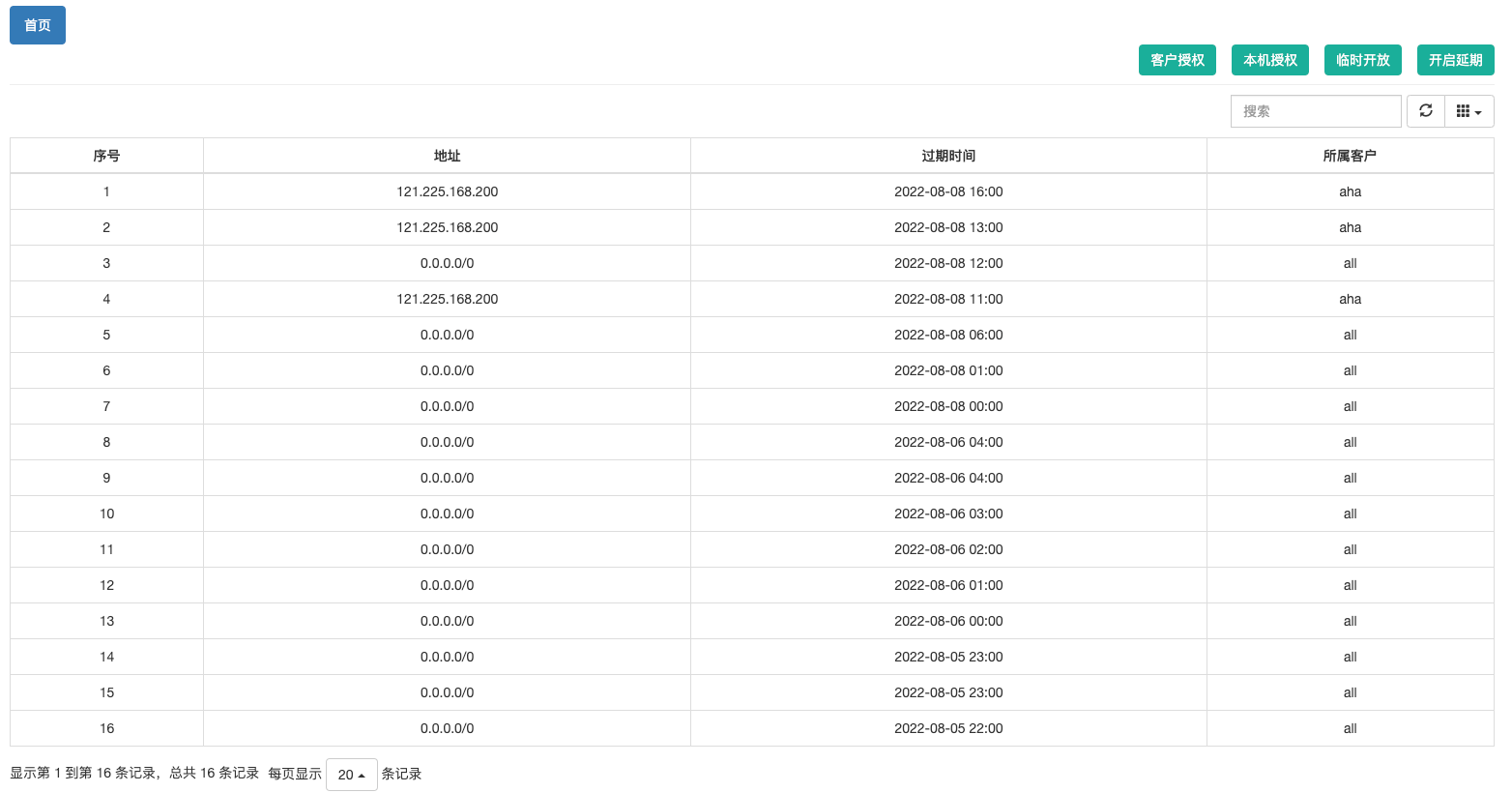Click the 序号 column header
This screenshot has width=1512, height=793.
coord(106,156)
